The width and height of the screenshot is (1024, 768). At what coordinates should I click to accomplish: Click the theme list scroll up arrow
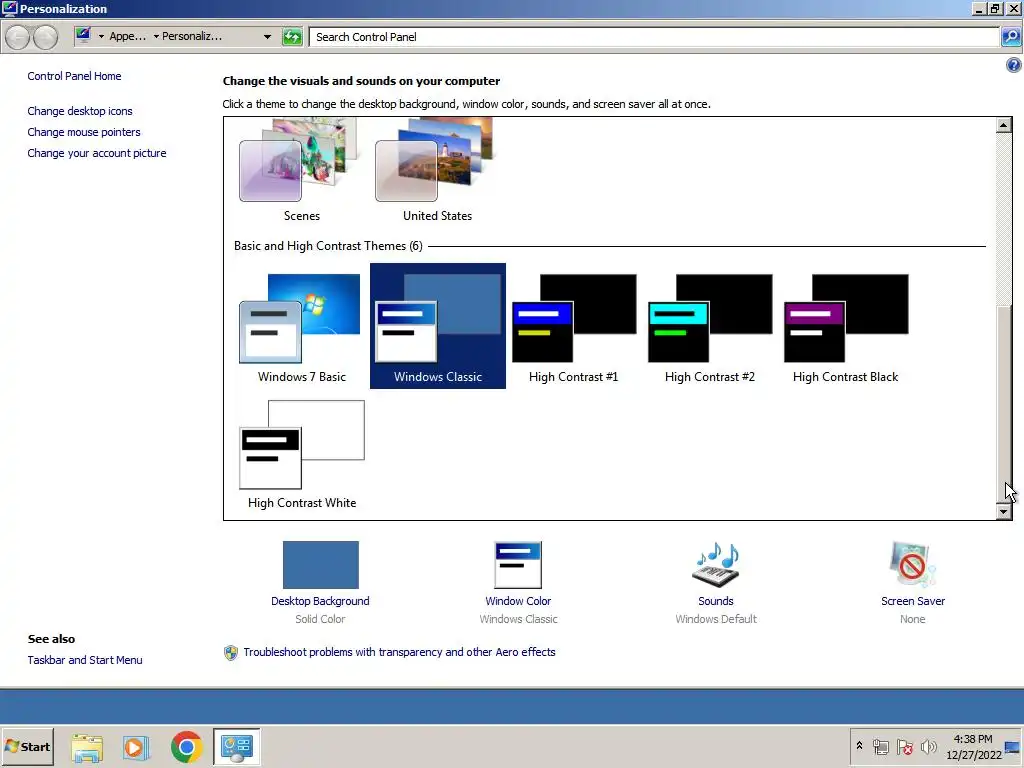click(1004, 125)
